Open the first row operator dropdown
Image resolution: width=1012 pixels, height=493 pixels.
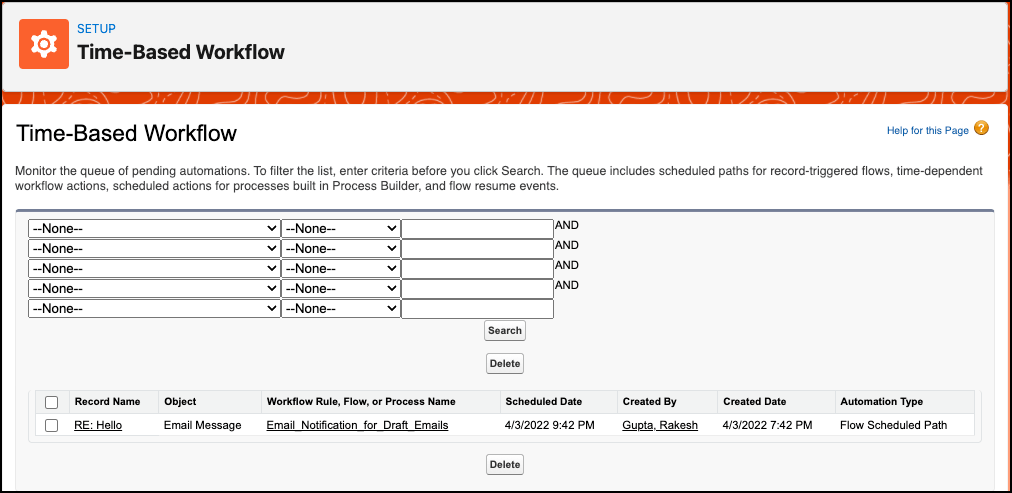pyautogui.click(x=341, y=229)
